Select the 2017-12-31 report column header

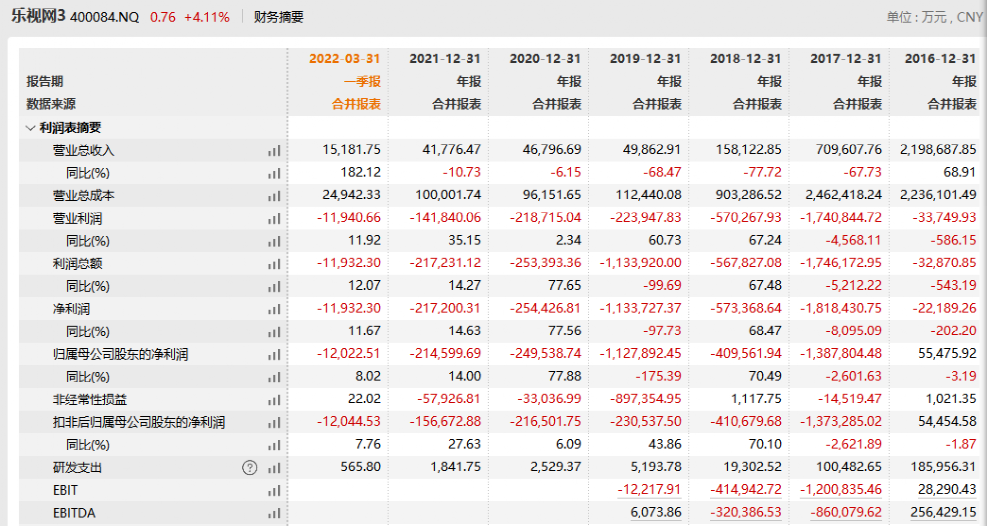click(845, 59)
